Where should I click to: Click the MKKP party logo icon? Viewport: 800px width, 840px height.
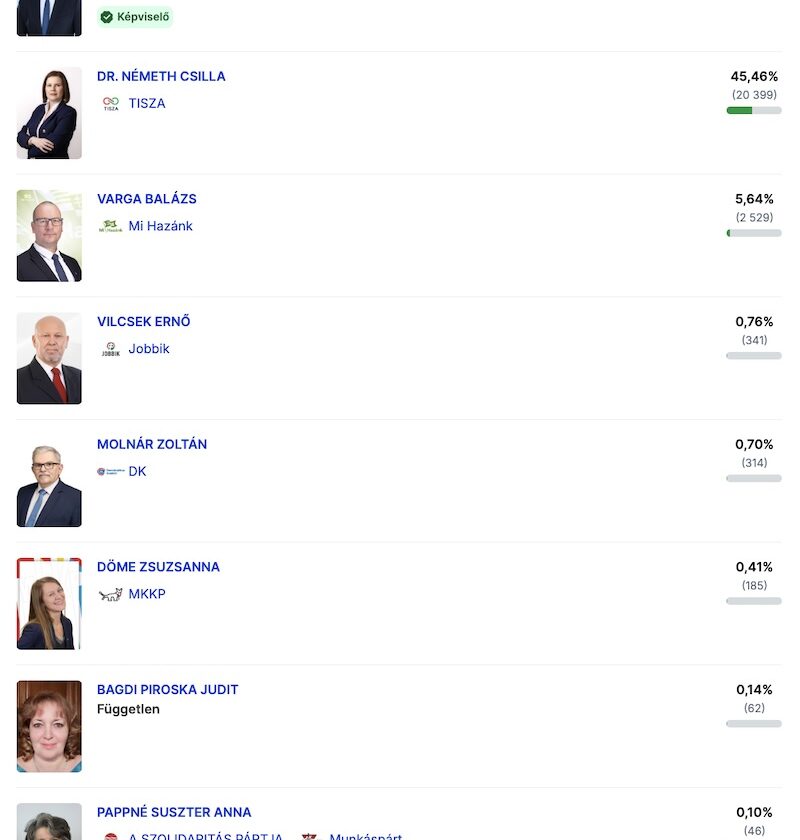click(x=110, y=594)
